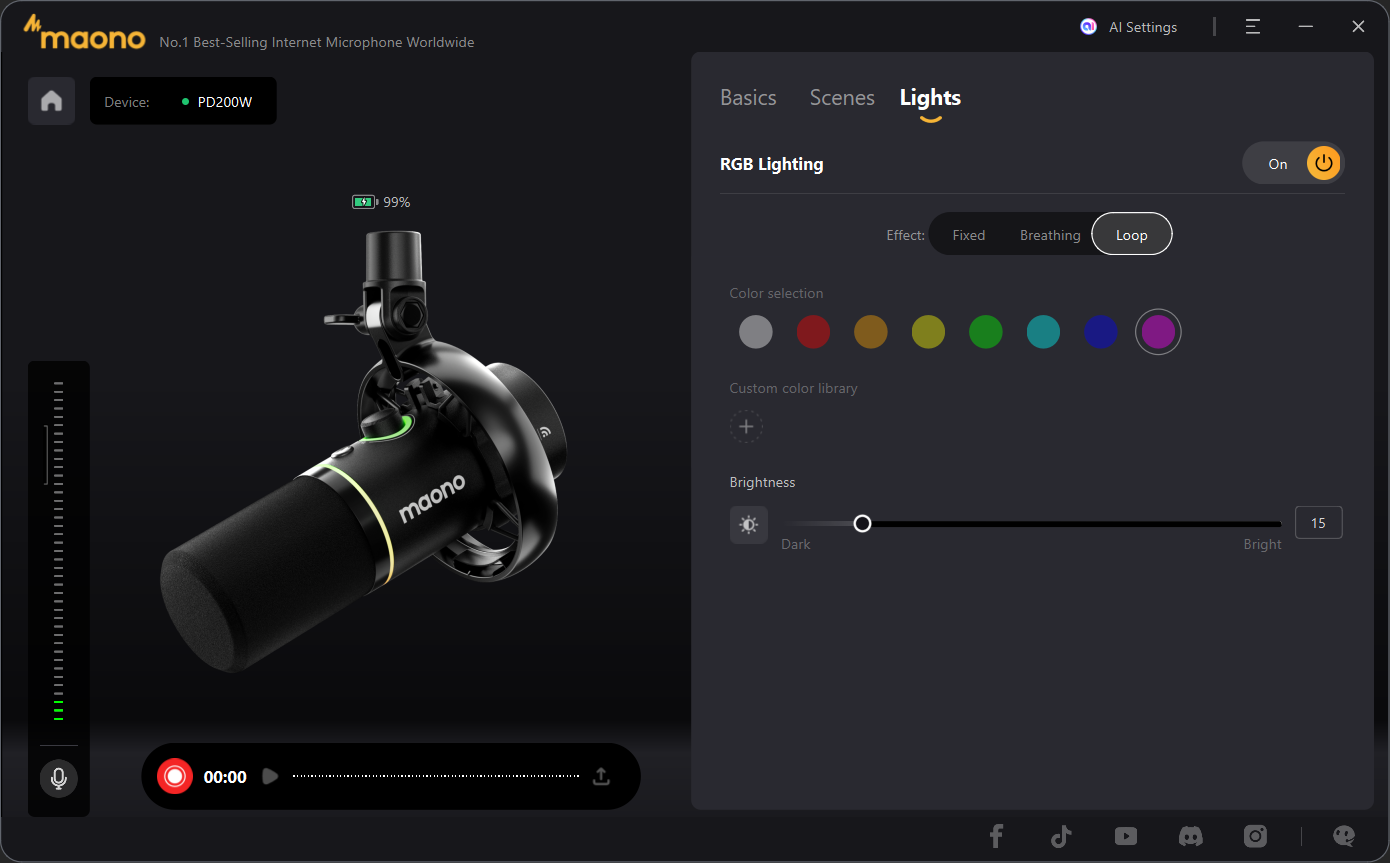Viewport: 1390px width, 863px height.
Task: Choose the blue color swatch
Action: (1101, 332)
